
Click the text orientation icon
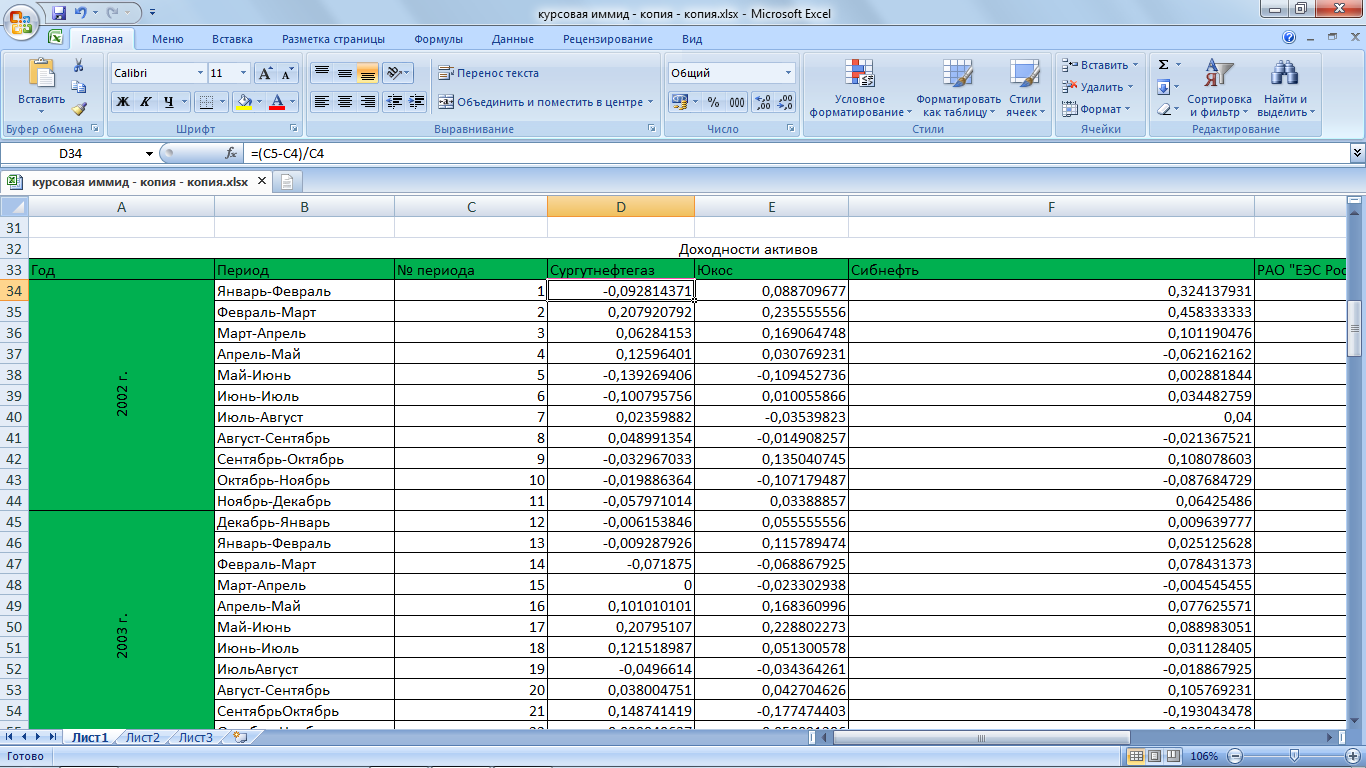pyautogui.click(x=396, y=73)
